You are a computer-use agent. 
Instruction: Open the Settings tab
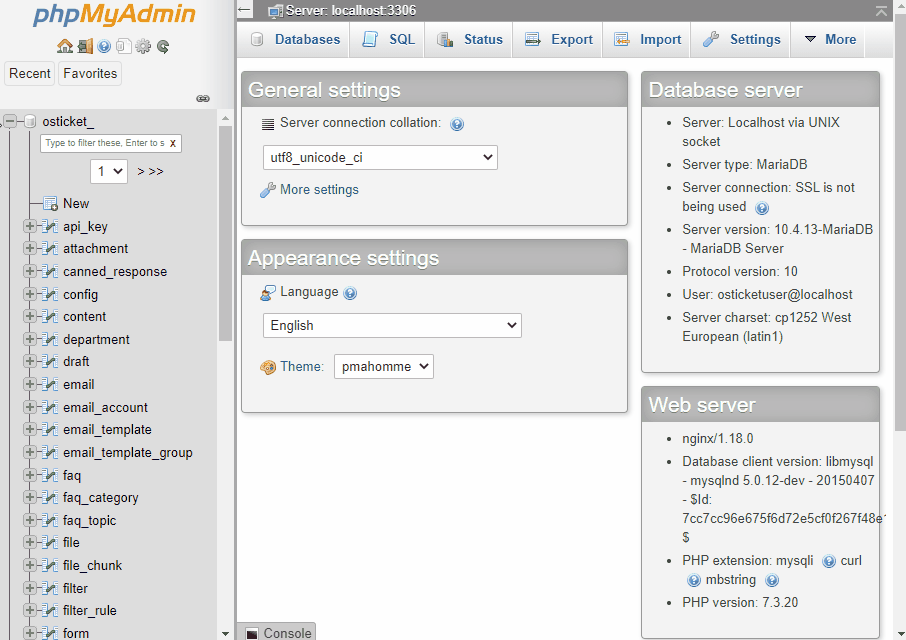pyautogui.click(x=742, y=39)
